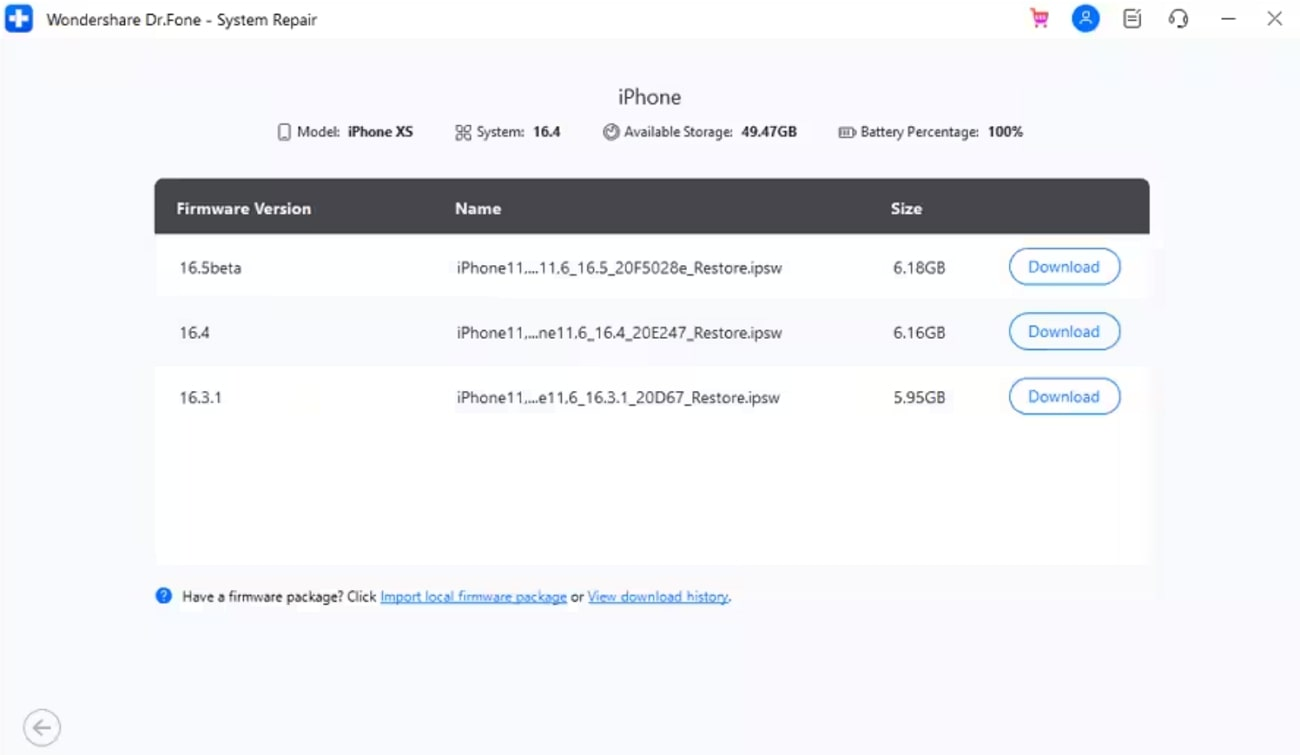Viewport: 1300px width, 755px height.
Task: Click the blue user account icon
Action: click(x=1085, y=19)
